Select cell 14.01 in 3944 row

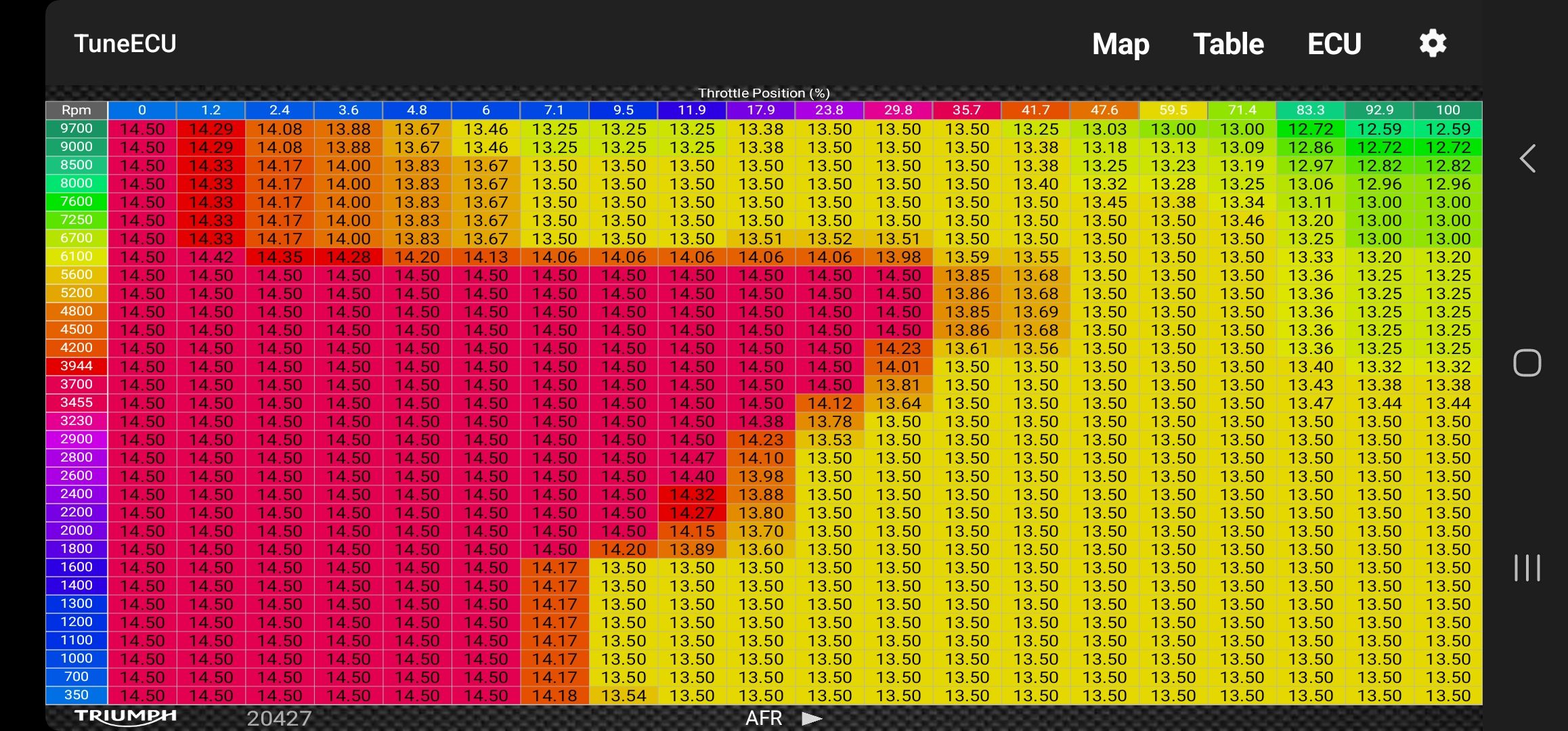[x=898, y=367]
